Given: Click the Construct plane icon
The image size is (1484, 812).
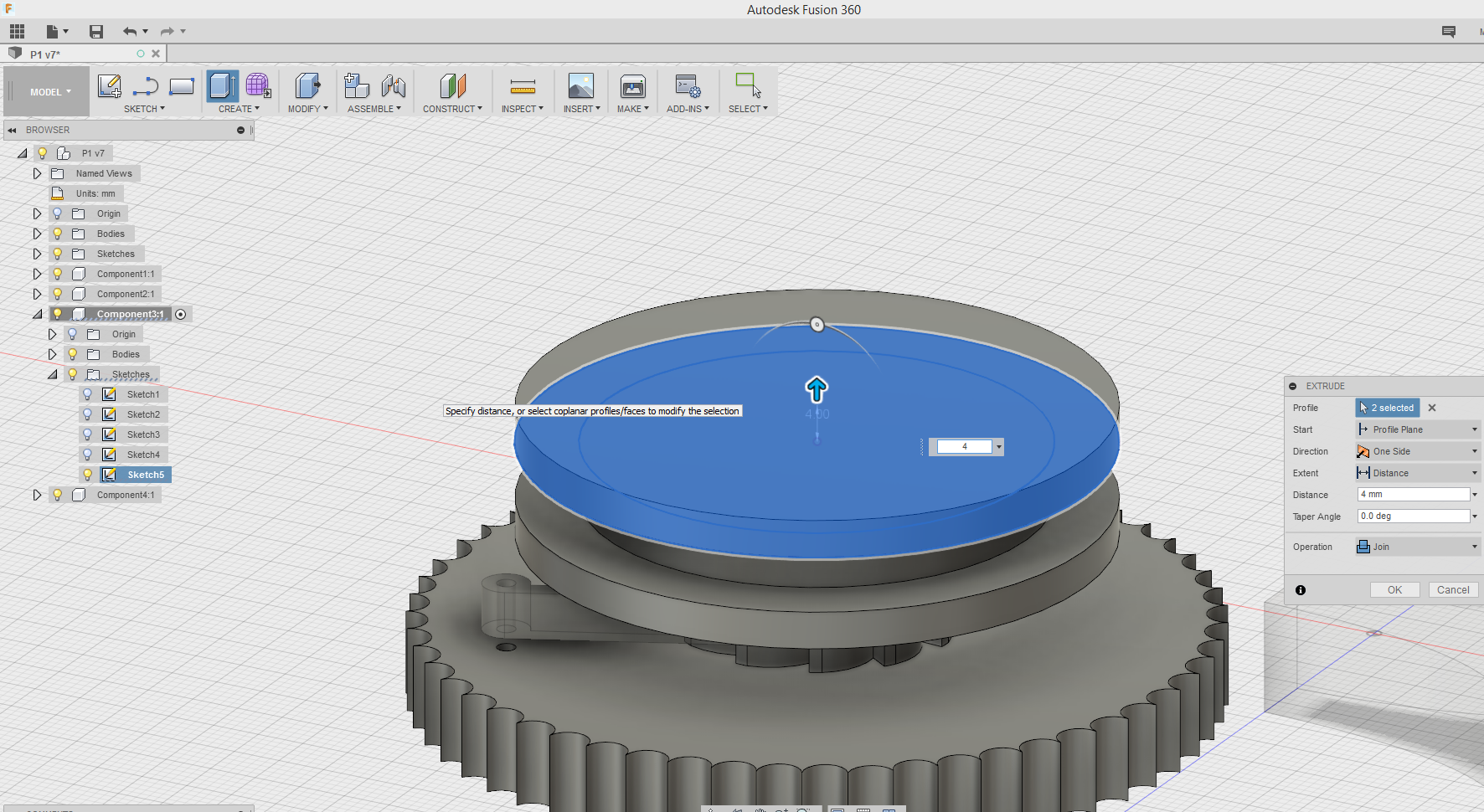Looking at the screenshot, I should 452,86.
